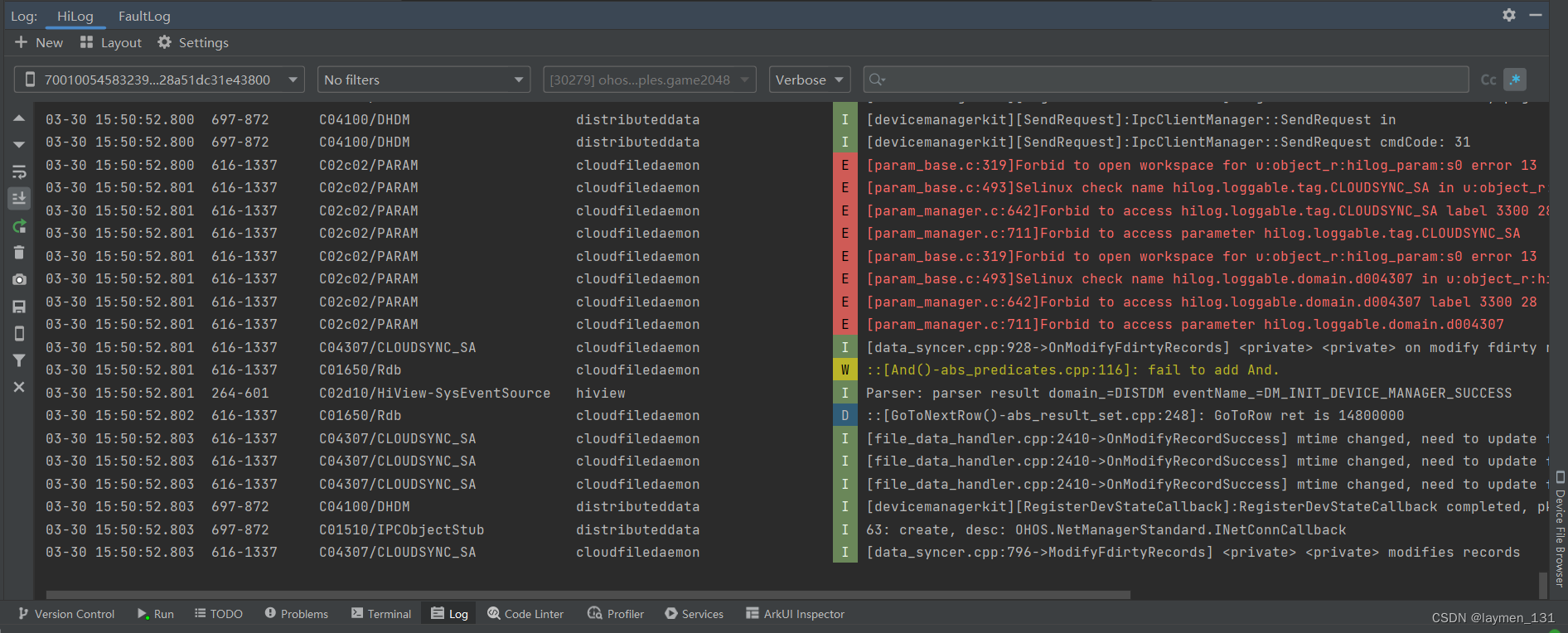Select the RegisterDevStateCallback completed message

[1207, 507]
